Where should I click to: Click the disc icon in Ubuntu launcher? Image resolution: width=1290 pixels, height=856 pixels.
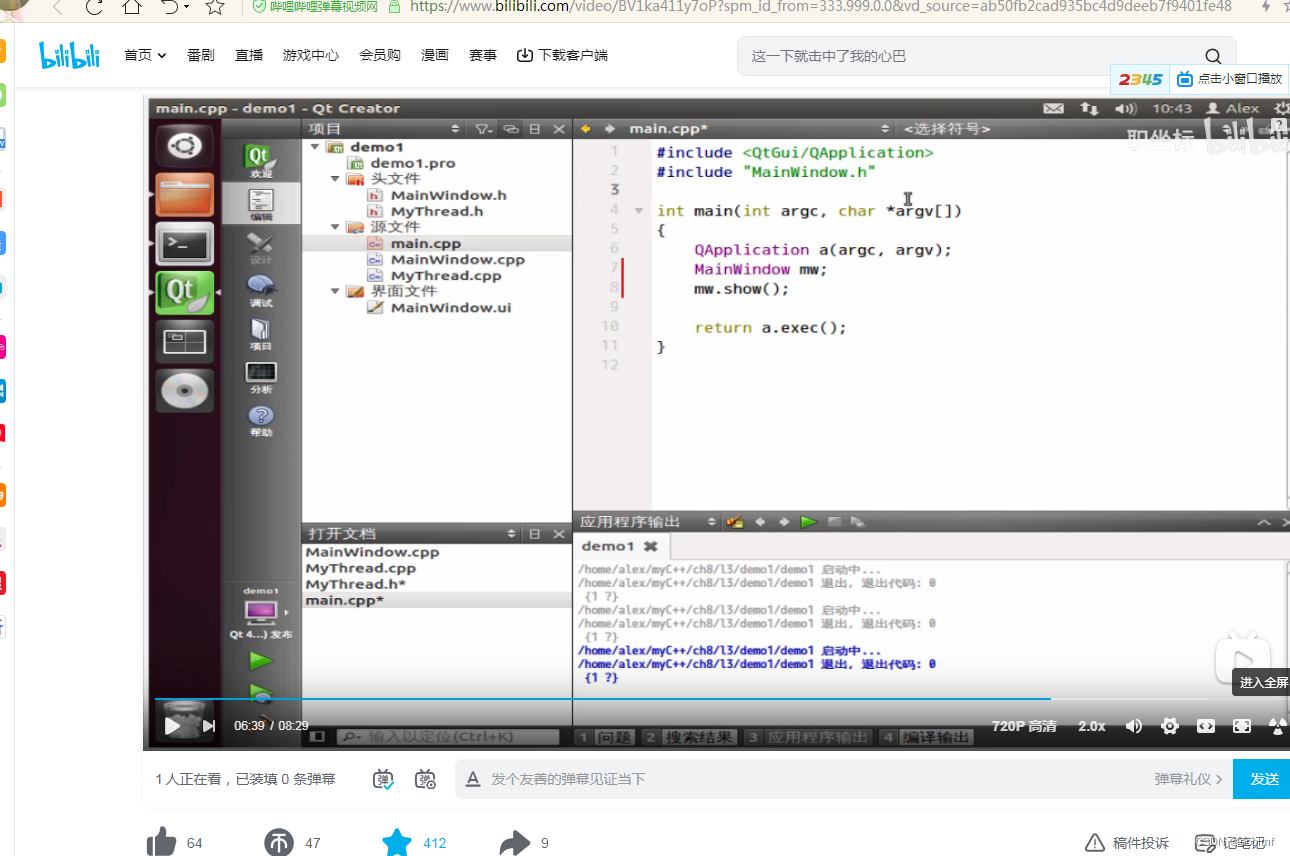pyautogui.click(x=184, y=391)
